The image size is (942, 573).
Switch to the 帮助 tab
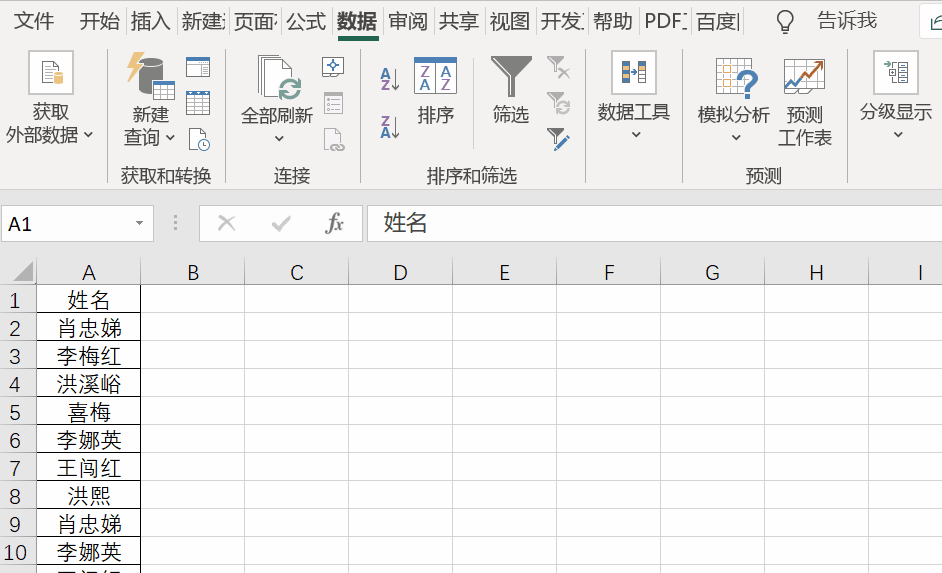click(613, 21)
